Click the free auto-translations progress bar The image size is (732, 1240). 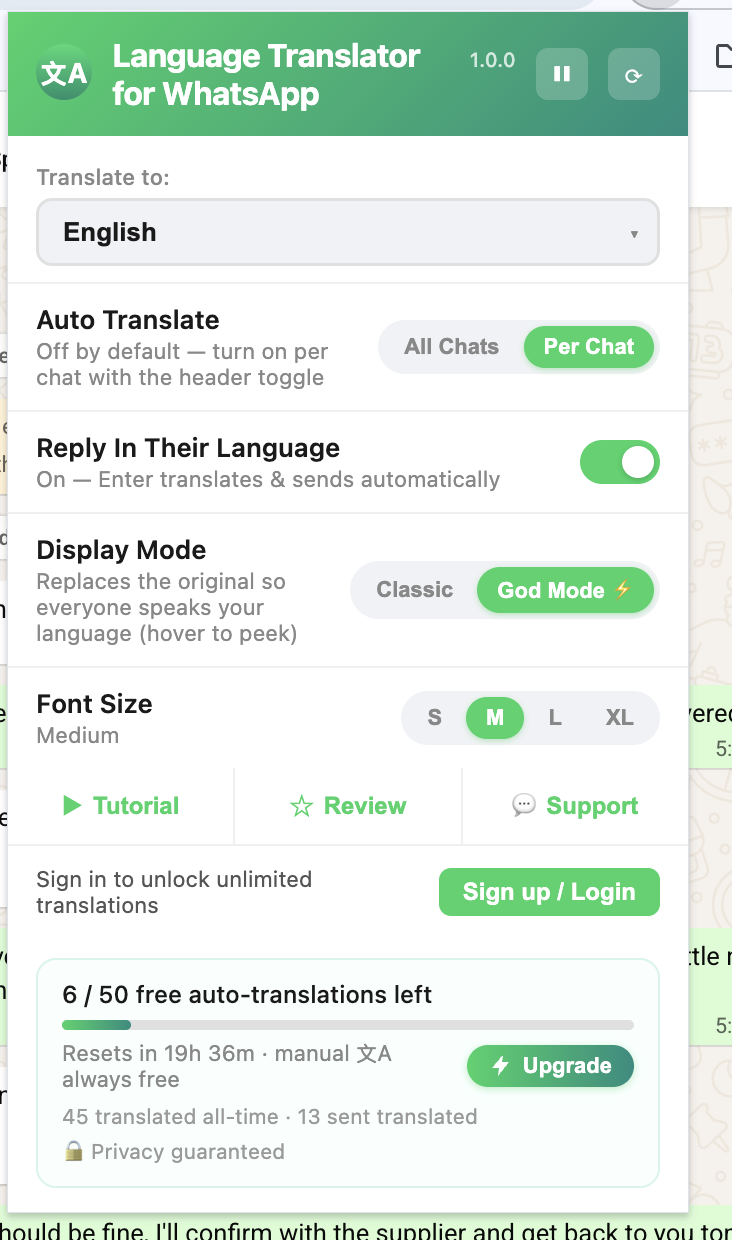[x=348, y=1025]
